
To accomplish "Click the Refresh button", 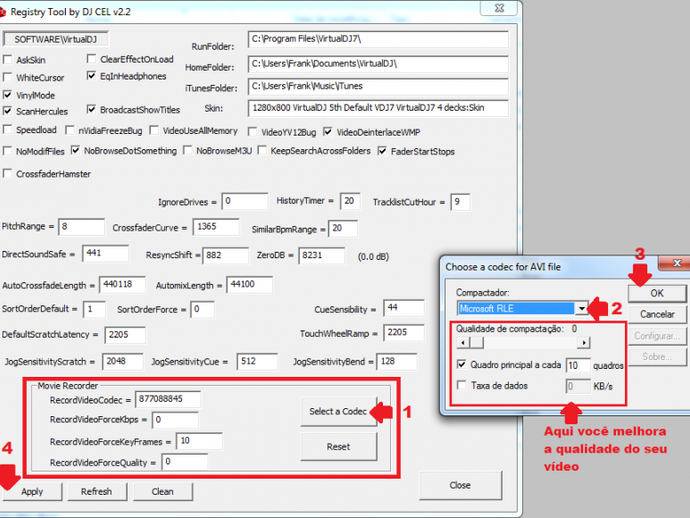I will (97, 492).
